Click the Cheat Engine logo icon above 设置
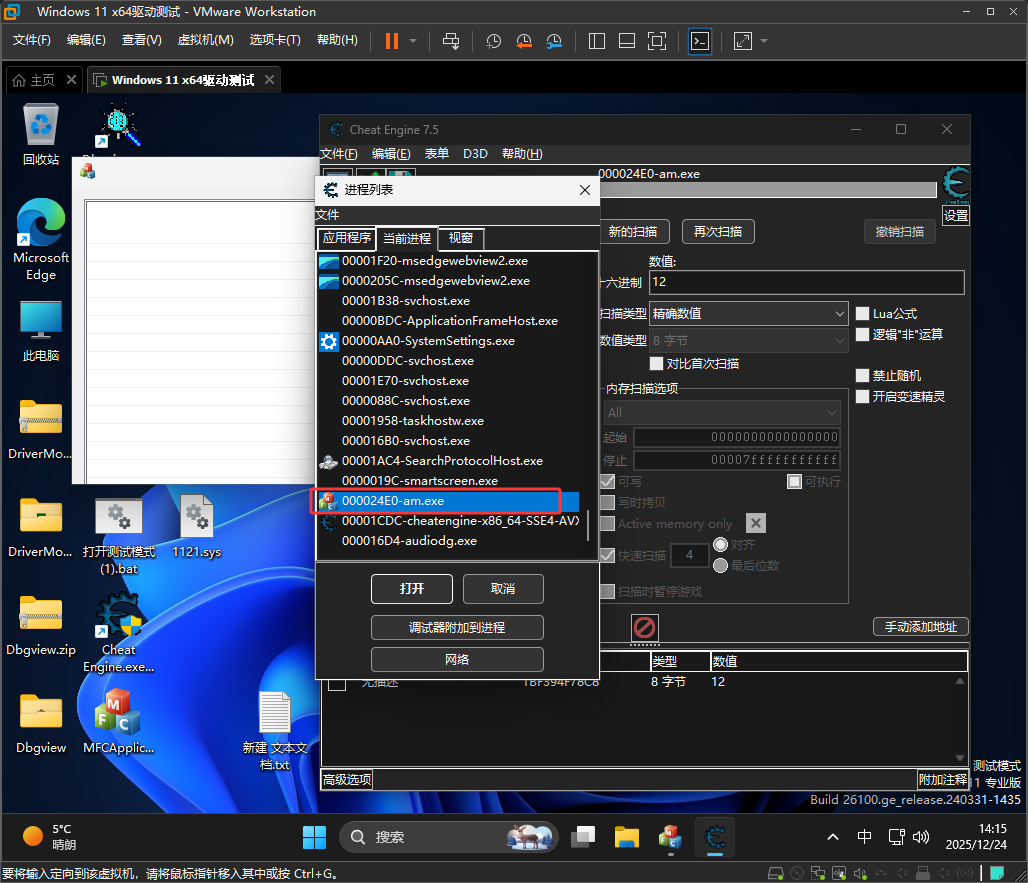 click(x=956, y=184)
